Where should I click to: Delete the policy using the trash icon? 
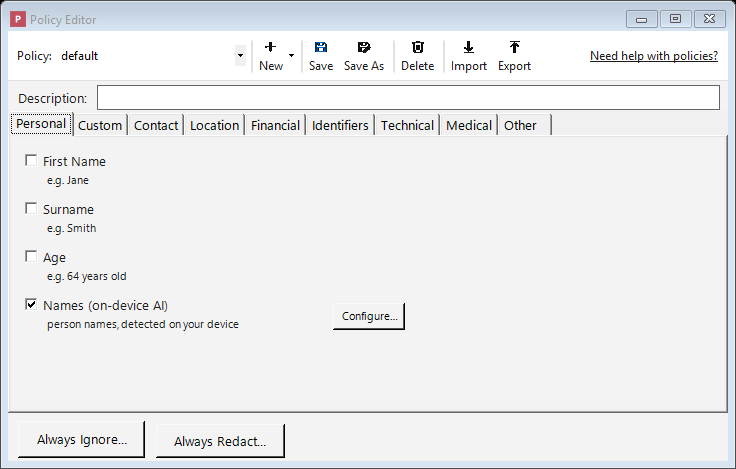[x=418, y=47]
